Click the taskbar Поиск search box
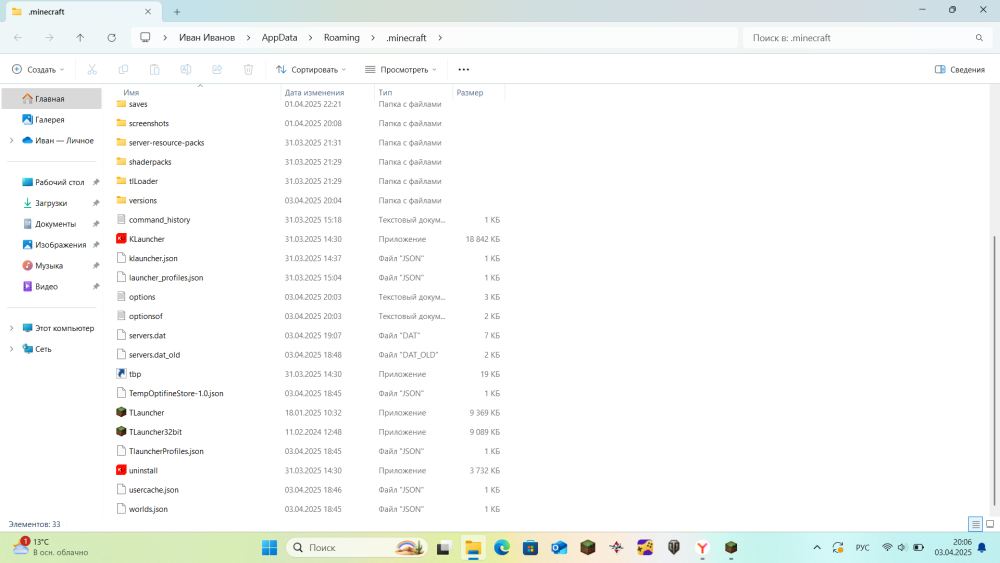1000x563 pixels. pos(357,548)
